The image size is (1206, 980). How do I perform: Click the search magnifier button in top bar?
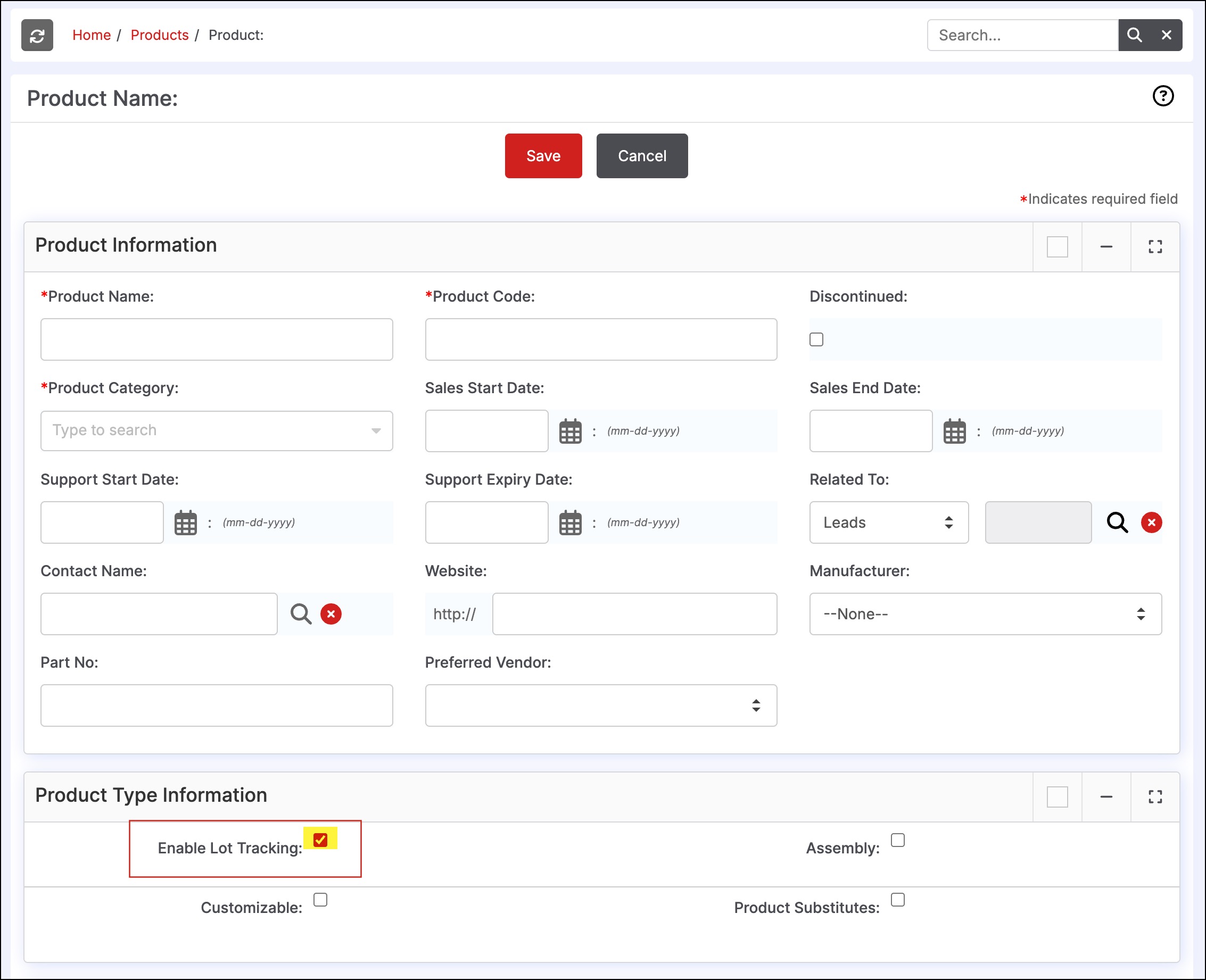coord(1134,35)
